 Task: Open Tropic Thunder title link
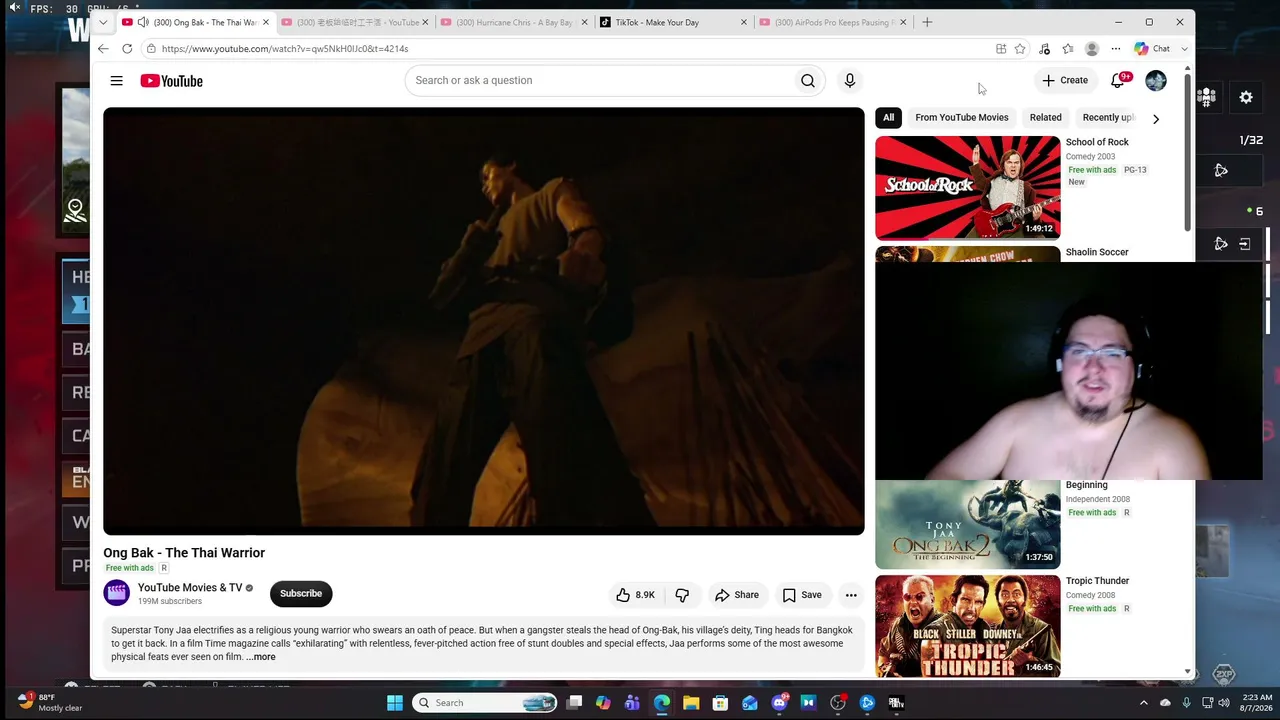click(1097, 581)
